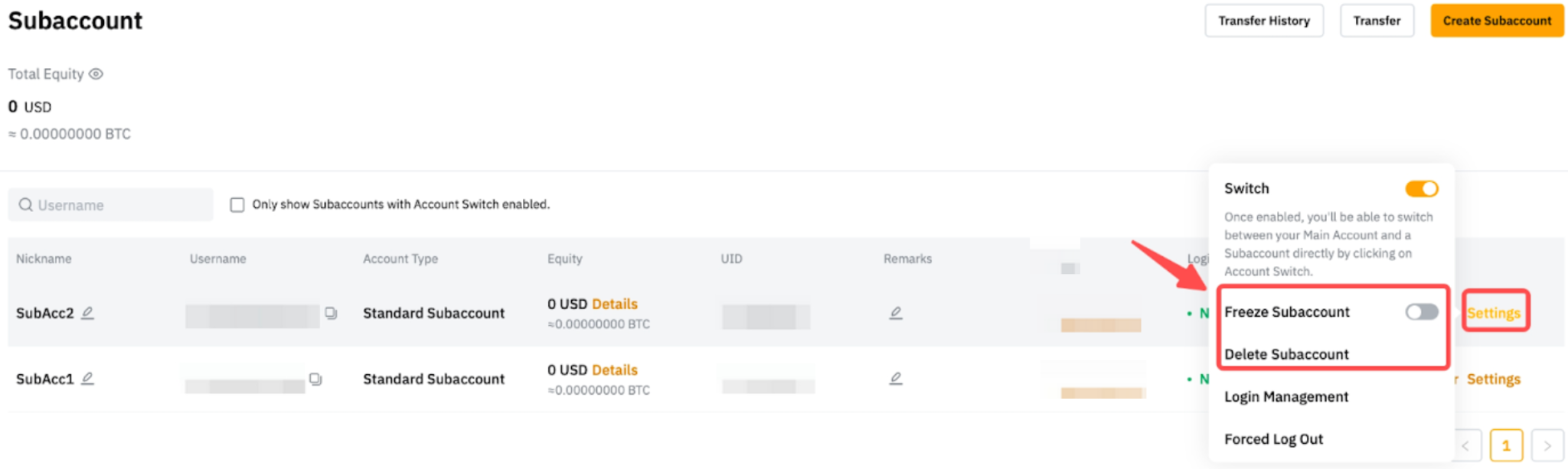This screenshot has width=1568, height=469.
Task: Disable the account Switch toggle
Action: (1421, 188)
